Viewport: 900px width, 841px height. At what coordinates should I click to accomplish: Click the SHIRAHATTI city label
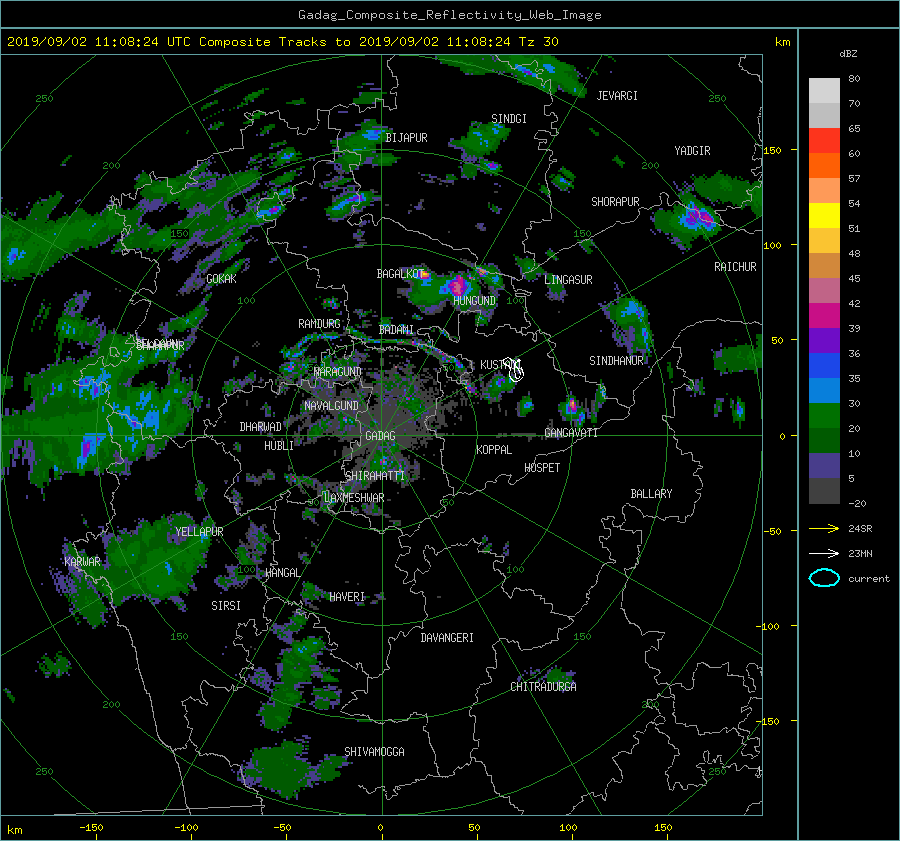click(375, 476)
